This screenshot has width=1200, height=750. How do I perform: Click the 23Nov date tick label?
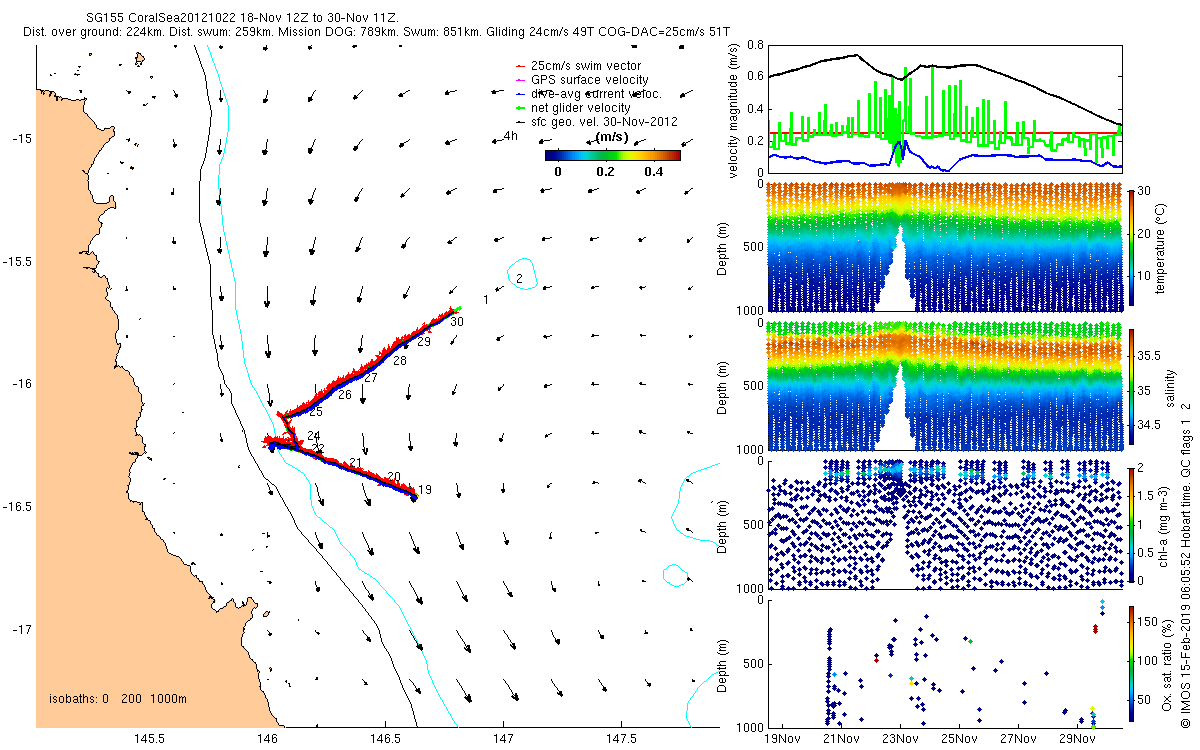[900, 739]
